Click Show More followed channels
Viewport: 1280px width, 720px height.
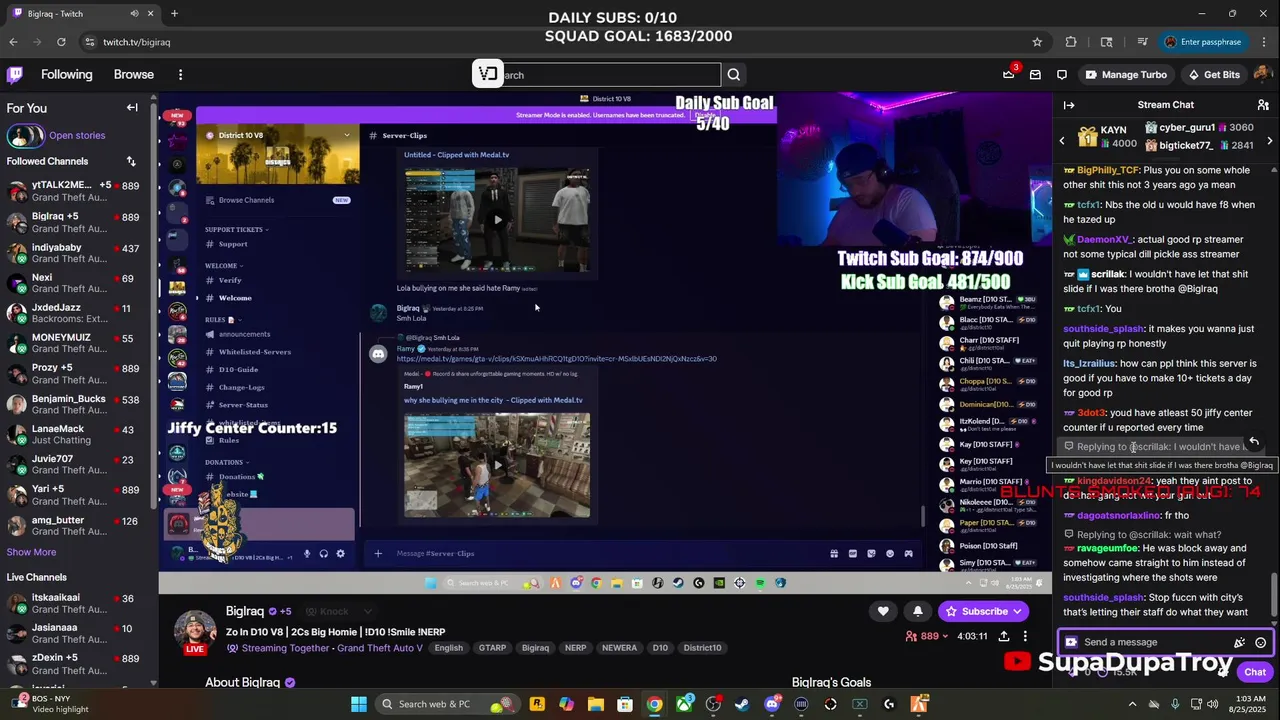[x=31, y=552]
